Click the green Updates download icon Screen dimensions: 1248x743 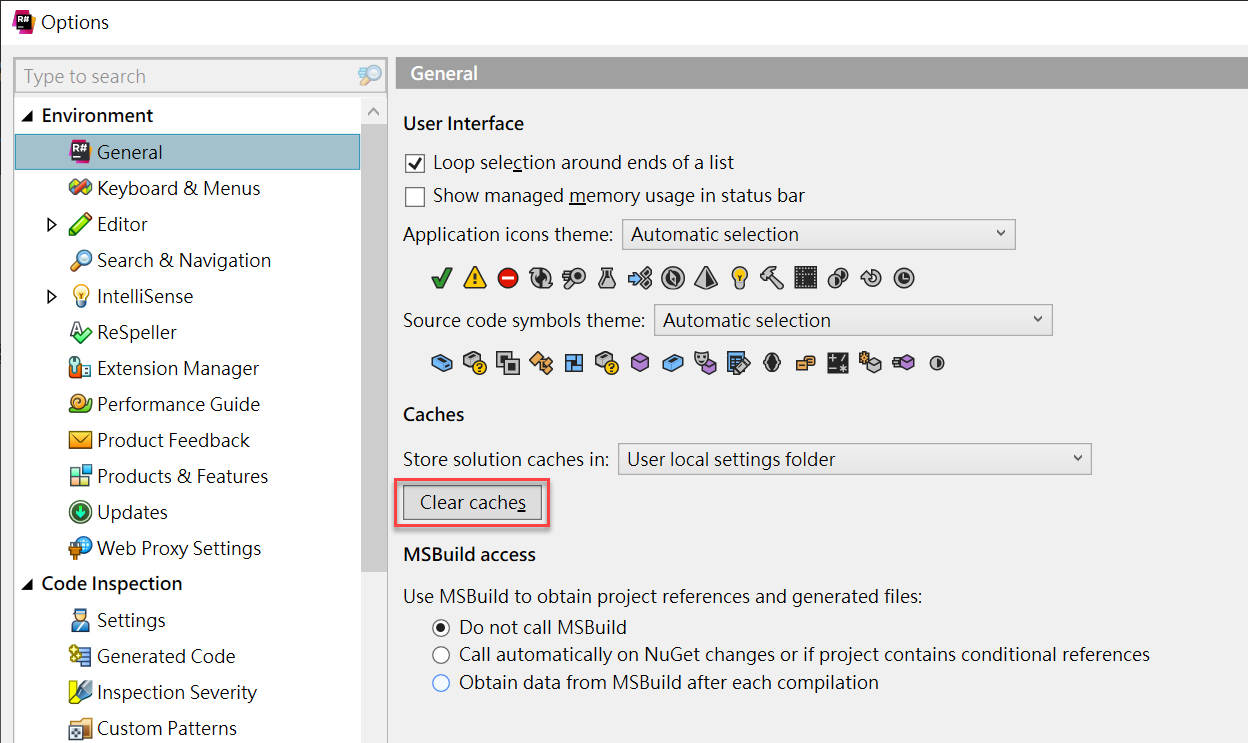click(x=78, y=512)
